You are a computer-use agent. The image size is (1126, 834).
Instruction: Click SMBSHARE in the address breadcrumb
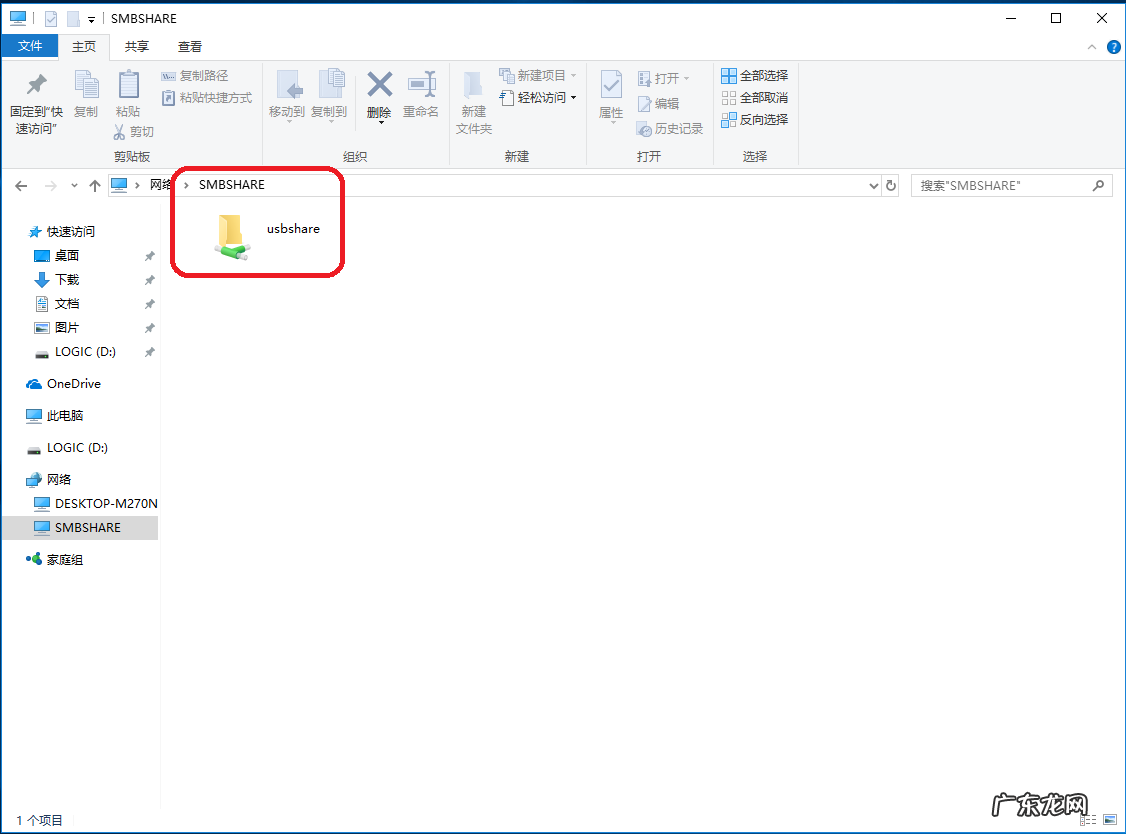pos(231,185)
